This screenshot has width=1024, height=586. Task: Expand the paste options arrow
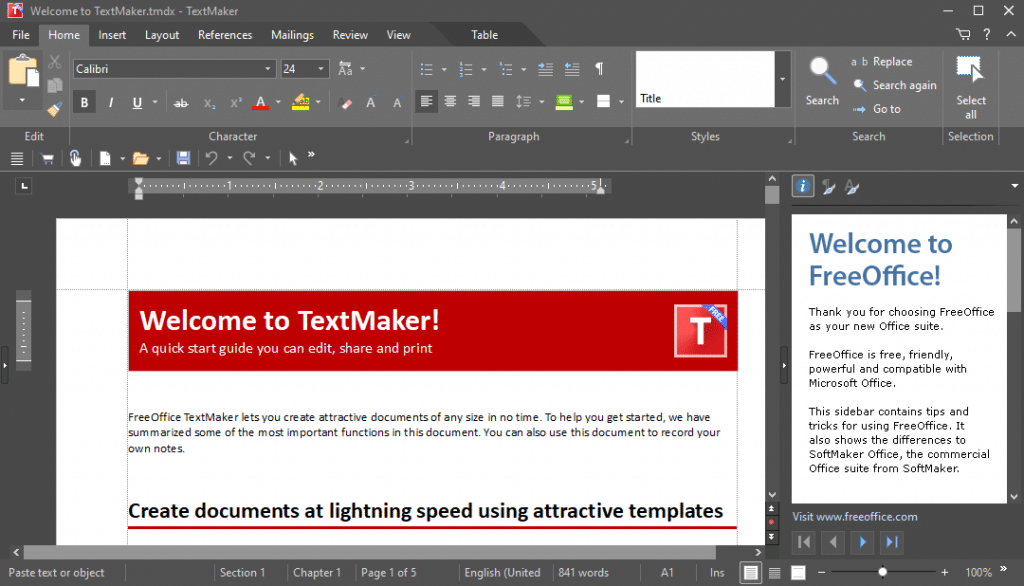point(22,100)
